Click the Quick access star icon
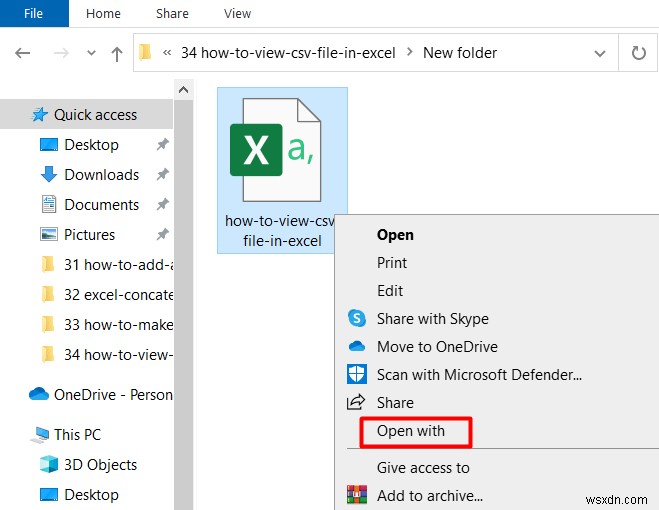 click(x=40, y=114)
